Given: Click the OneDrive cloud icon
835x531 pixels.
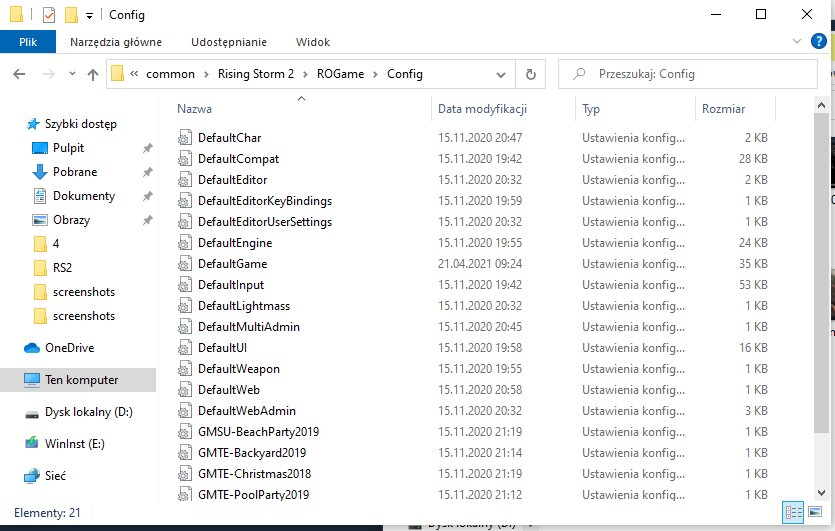Looking at the screenshot, I should tap(32, 348).
